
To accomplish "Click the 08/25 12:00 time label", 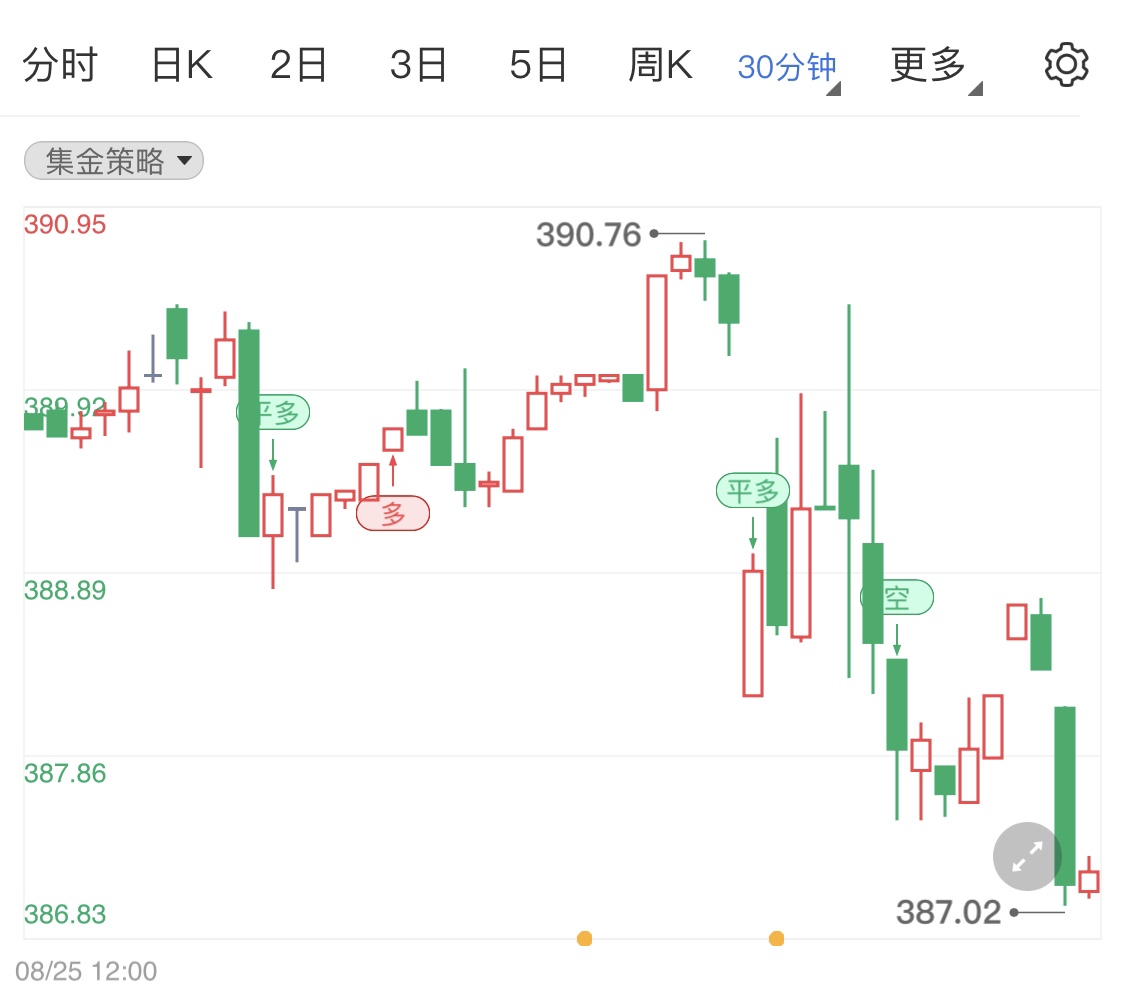I will coord(86,971).
